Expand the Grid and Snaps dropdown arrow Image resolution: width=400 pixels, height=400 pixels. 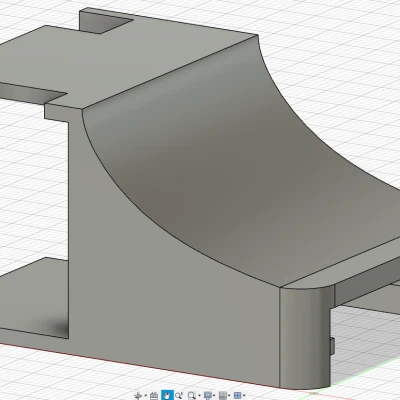(230, 396)
